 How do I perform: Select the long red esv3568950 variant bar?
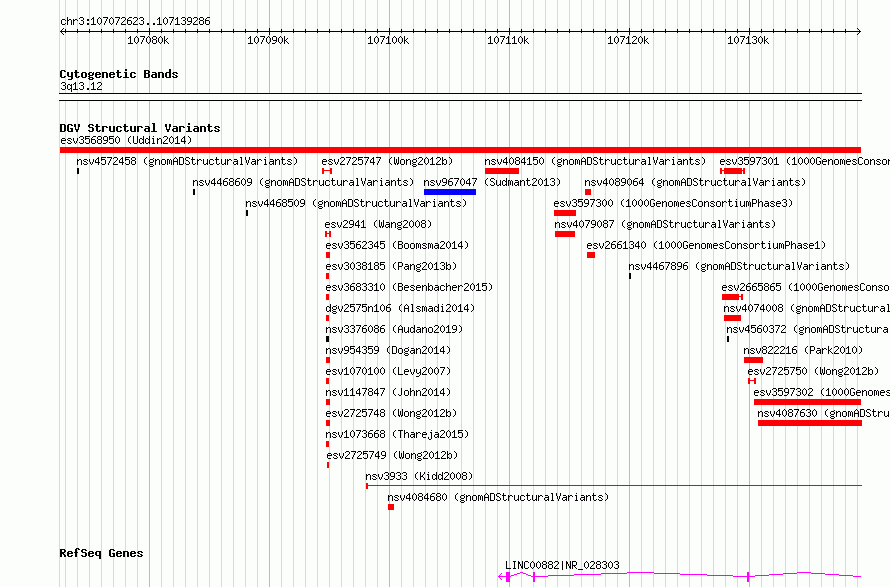click(x=460, y=150)
